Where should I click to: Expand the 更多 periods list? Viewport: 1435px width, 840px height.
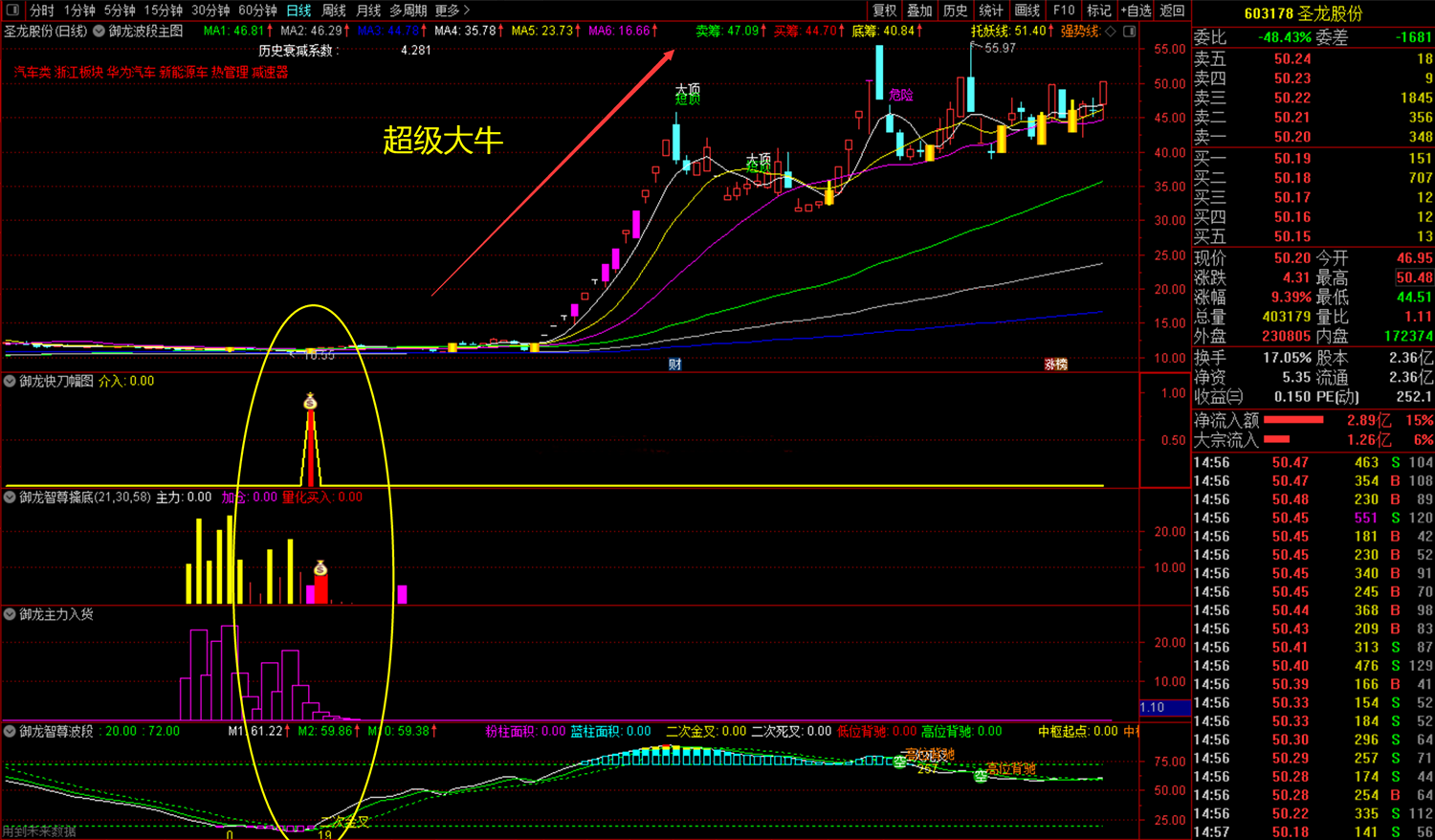click(x=453, y=11)
